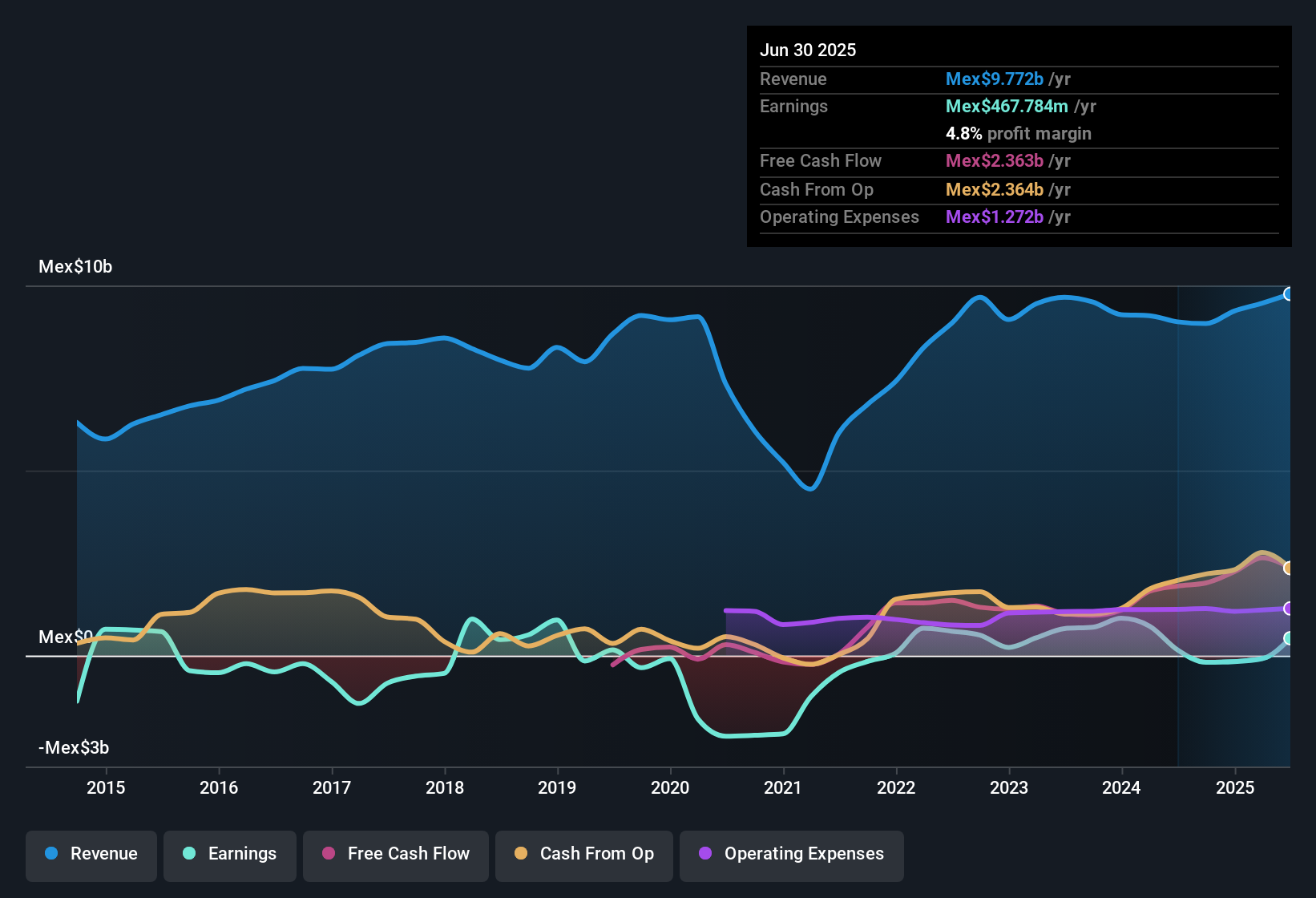1316x898 pixels.
Task: Click the orange Cash From Op legend dot
Action: click(521, 854)
